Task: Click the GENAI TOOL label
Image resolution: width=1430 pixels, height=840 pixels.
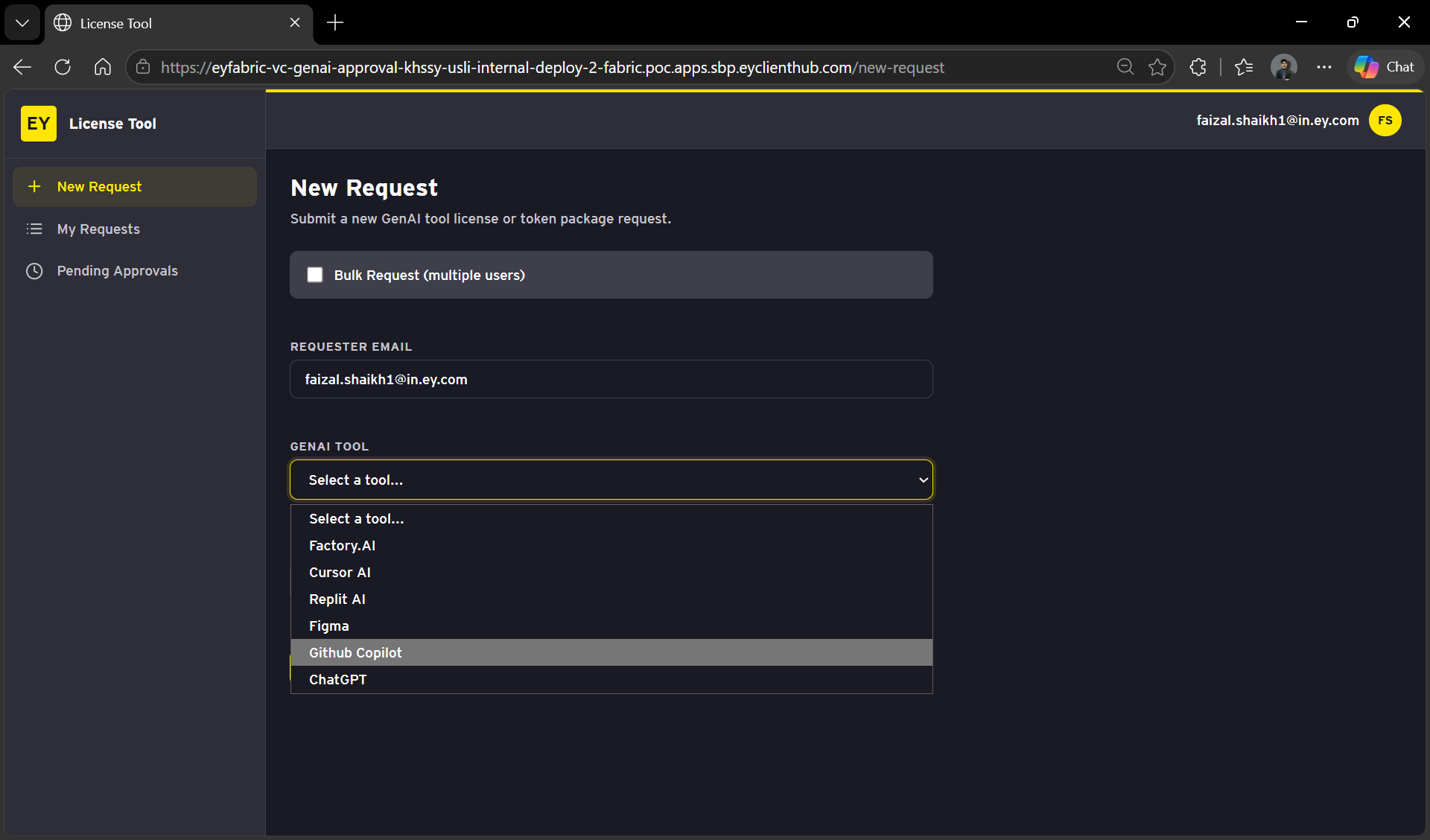Action: (329, 447)
